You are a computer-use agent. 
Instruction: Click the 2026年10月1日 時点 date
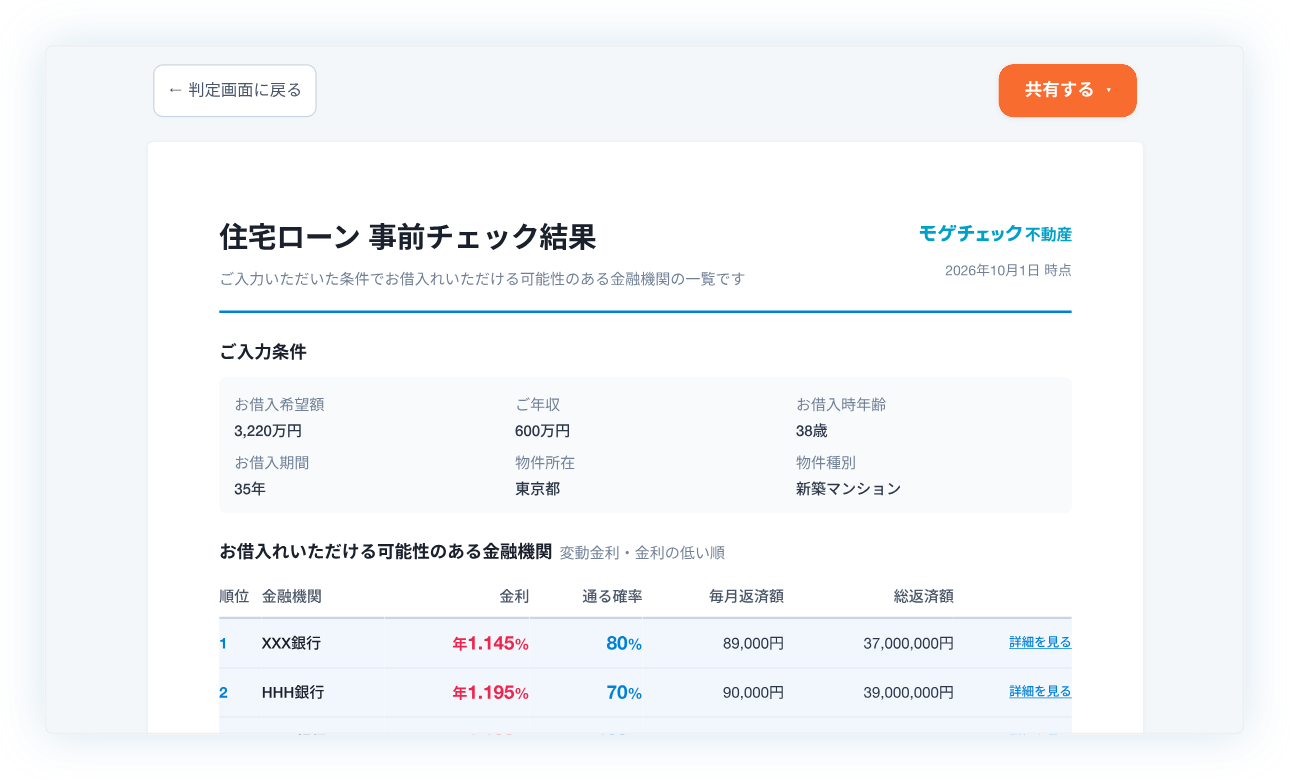(1008, 270)
